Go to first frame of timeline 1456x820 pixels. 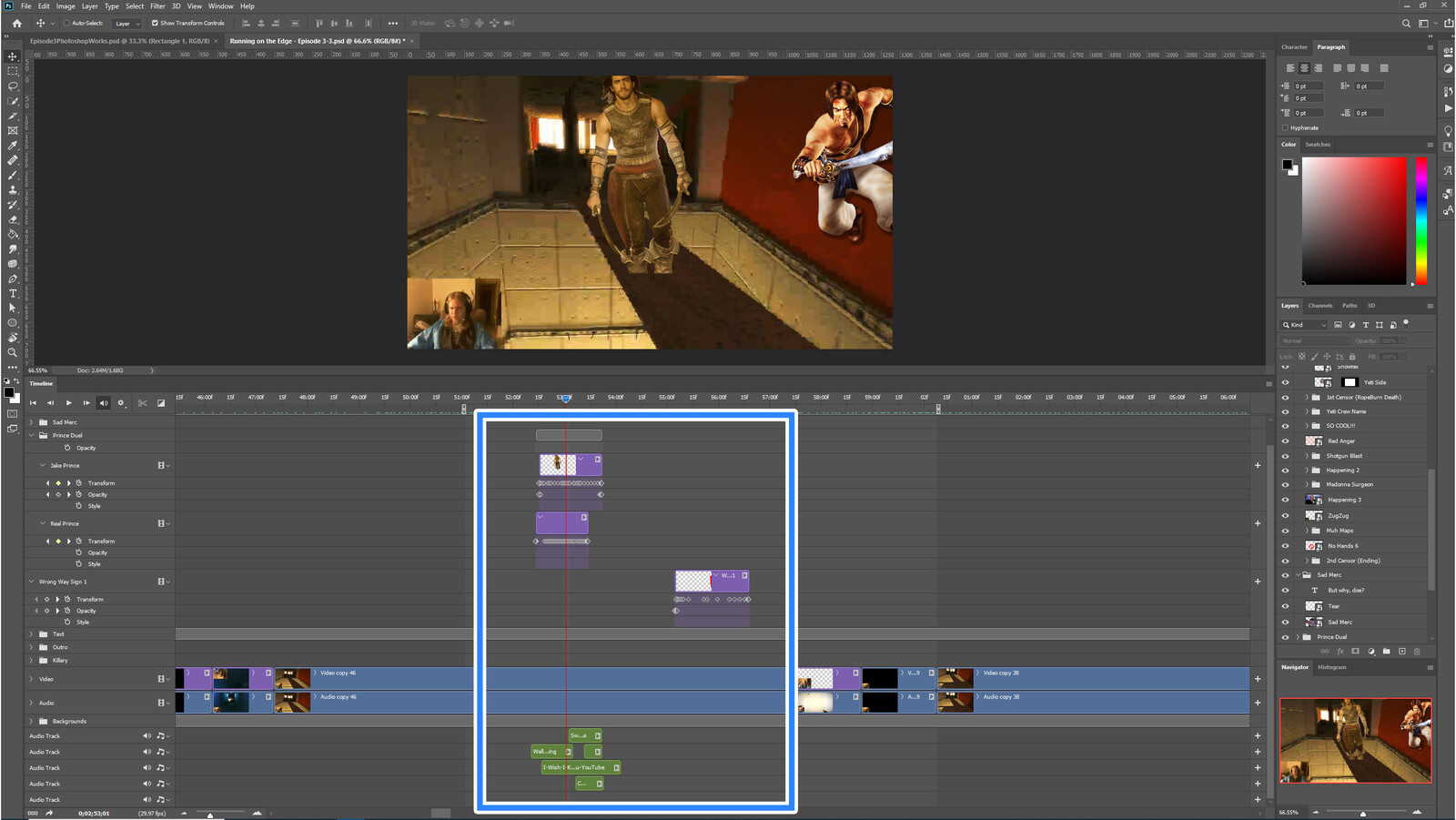34,402
